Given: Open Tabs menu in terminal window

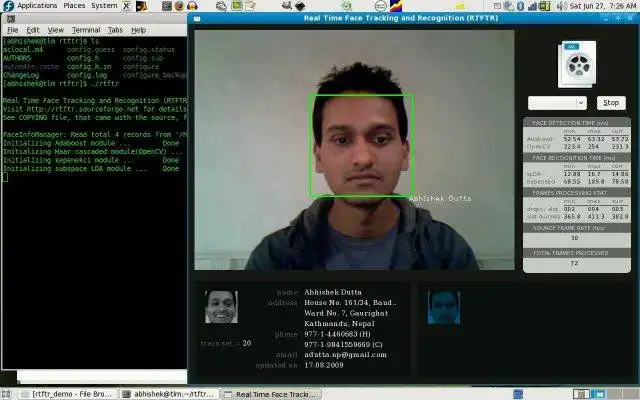Looking at the screenshot, I should [x=115, y=30].
